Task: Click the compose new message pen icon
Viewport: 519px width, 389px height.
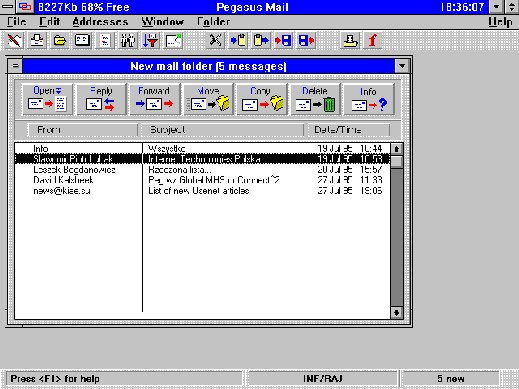Action: (14, 41)
